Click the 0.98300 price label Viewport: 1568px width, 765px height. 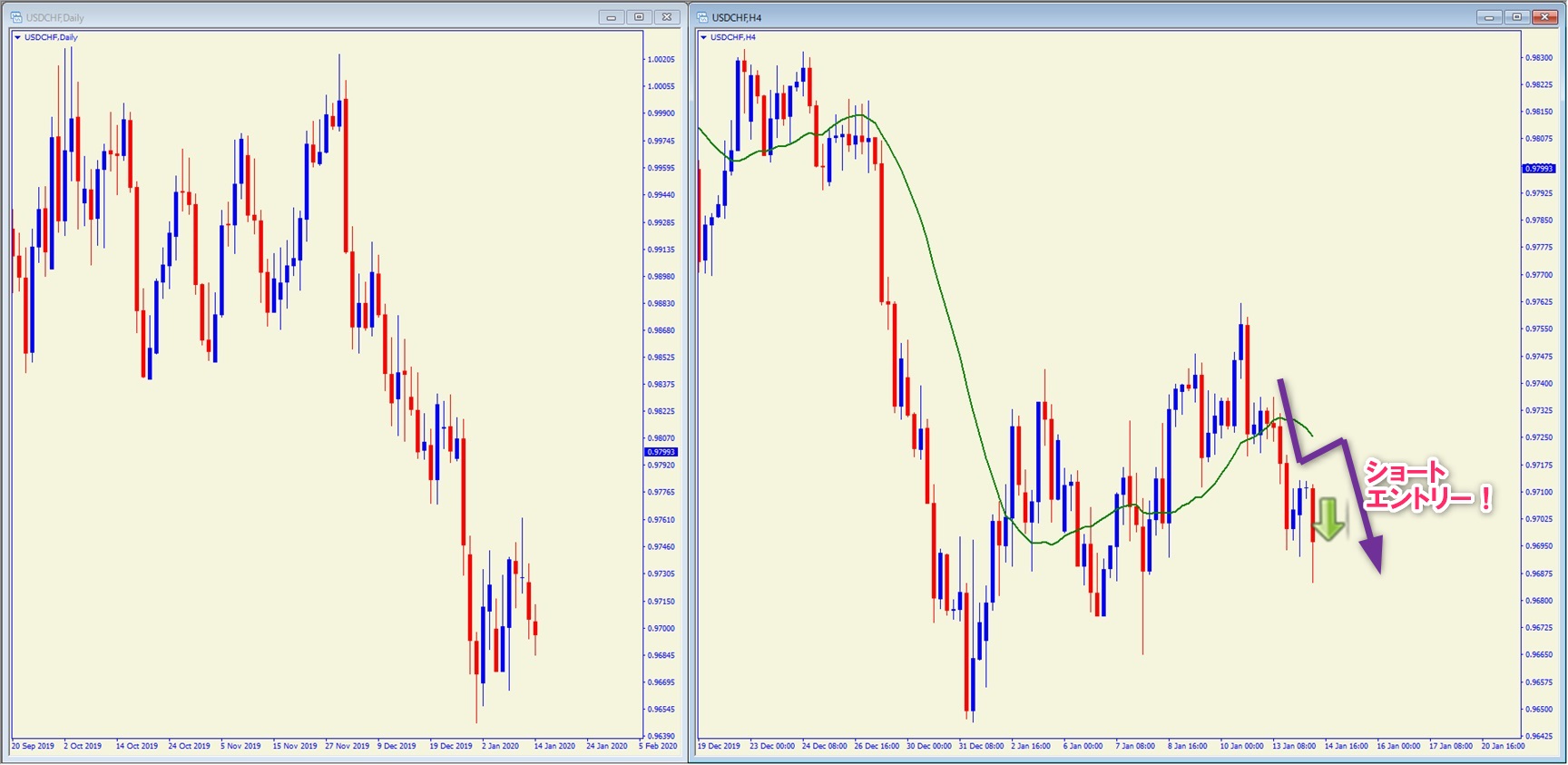(x=1538, y=57)
